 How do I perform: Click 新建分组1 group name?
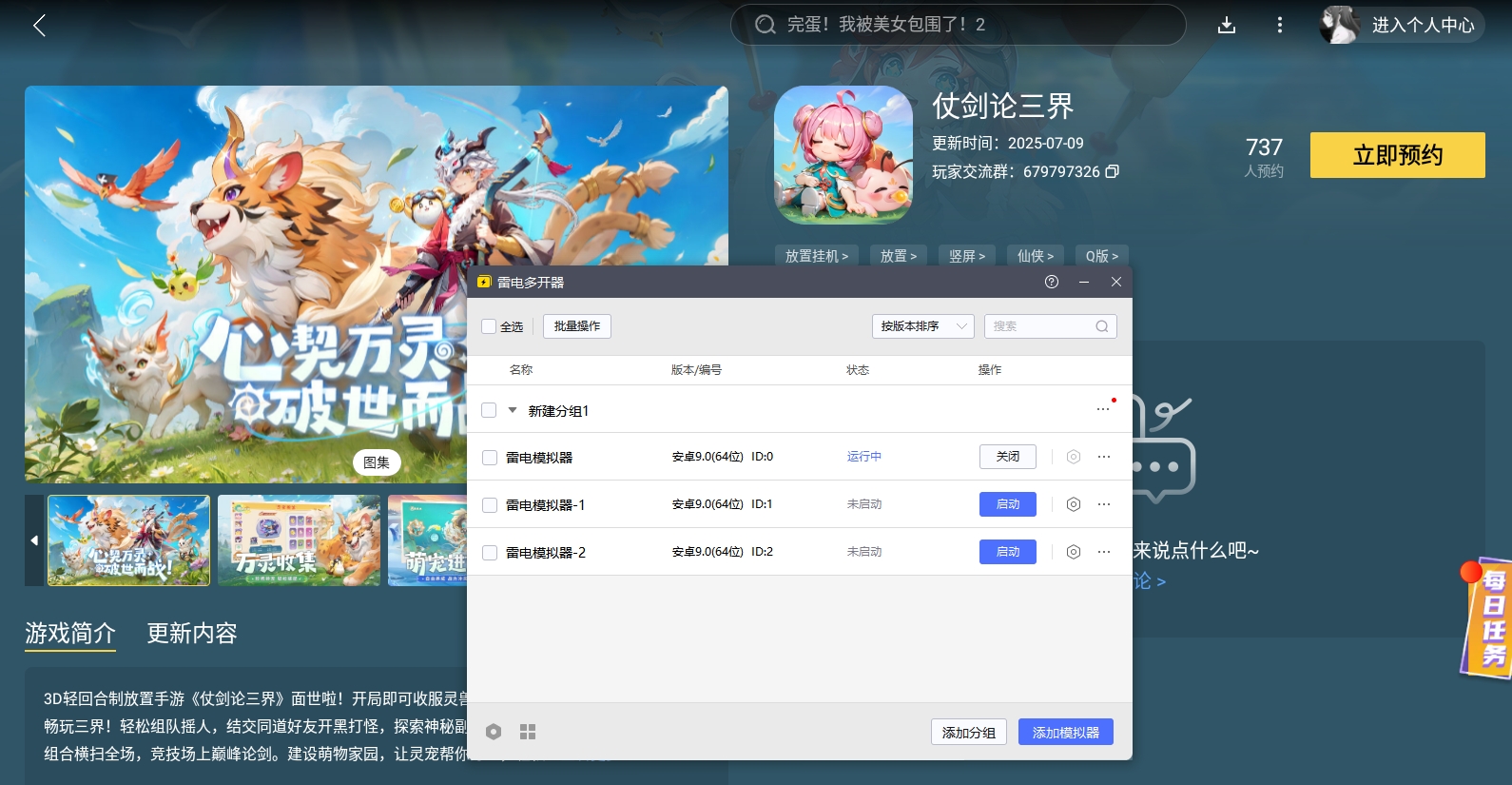[559, 411]
